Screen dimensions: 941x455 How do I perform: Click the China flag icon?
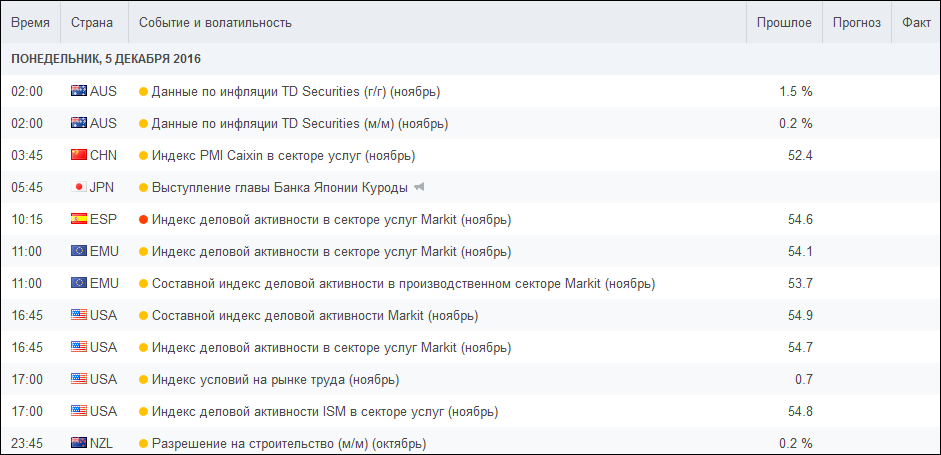78,156
